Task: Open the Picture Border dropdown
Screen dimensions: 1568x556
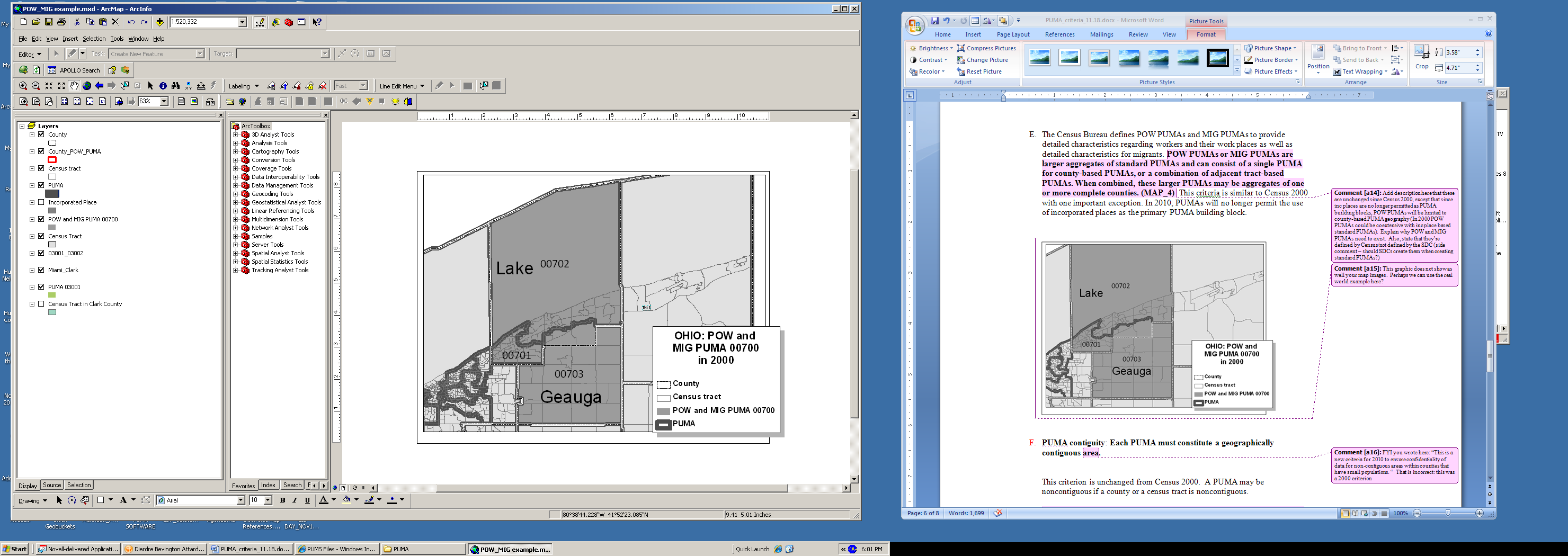Action: pos(1297,60)
